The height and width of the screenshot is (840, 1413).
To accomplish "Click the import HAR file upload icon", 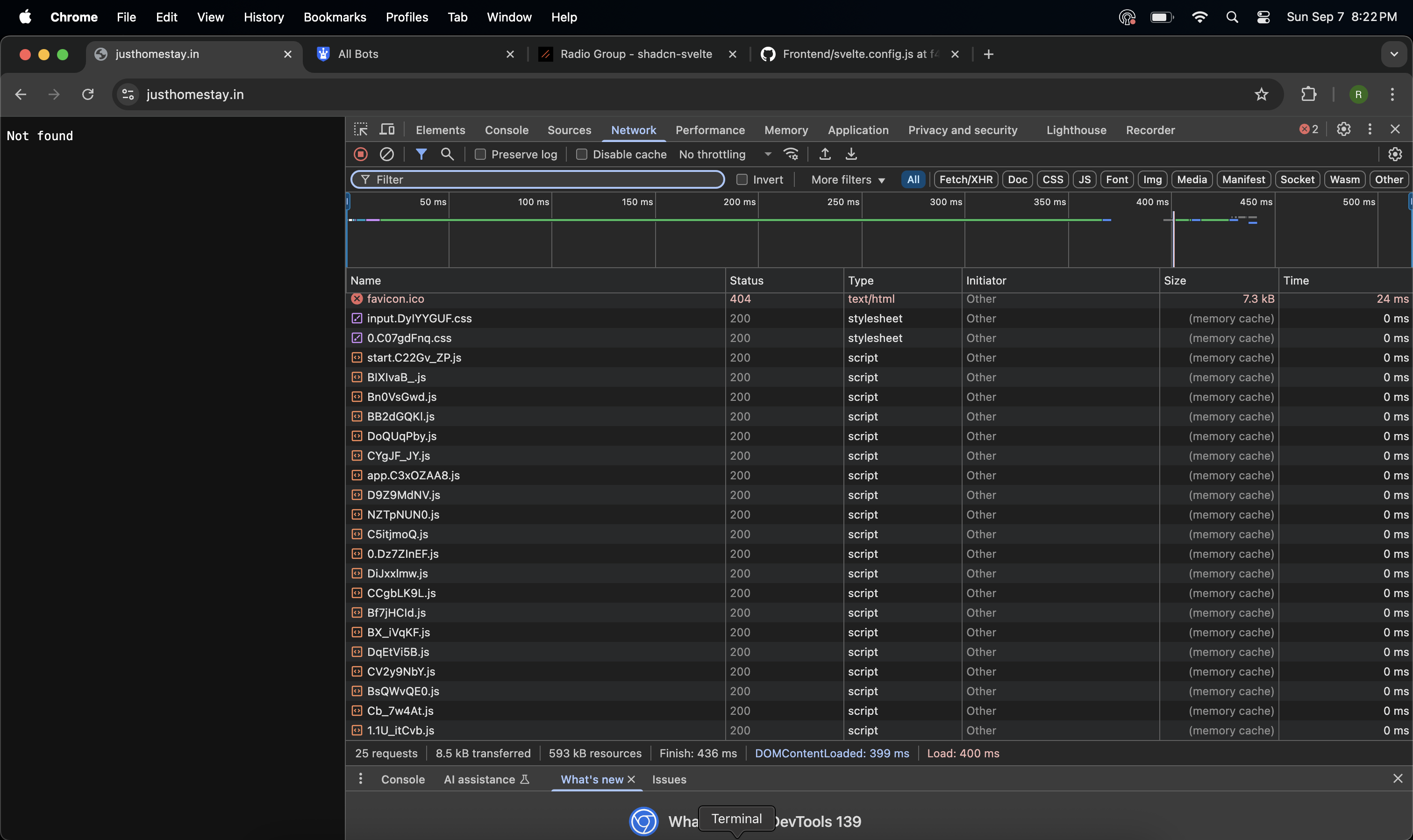I will tap(825, 154).
